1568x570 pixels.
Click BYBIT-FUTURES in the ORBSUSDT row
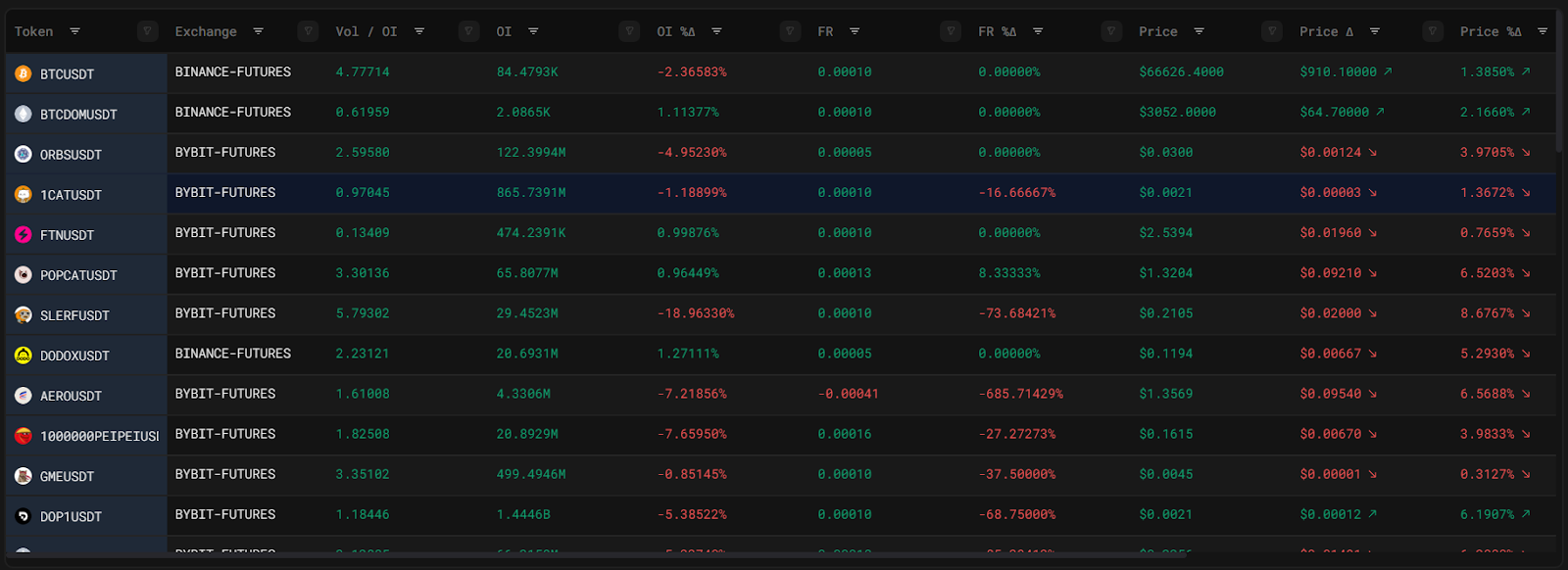click(225, 153)
